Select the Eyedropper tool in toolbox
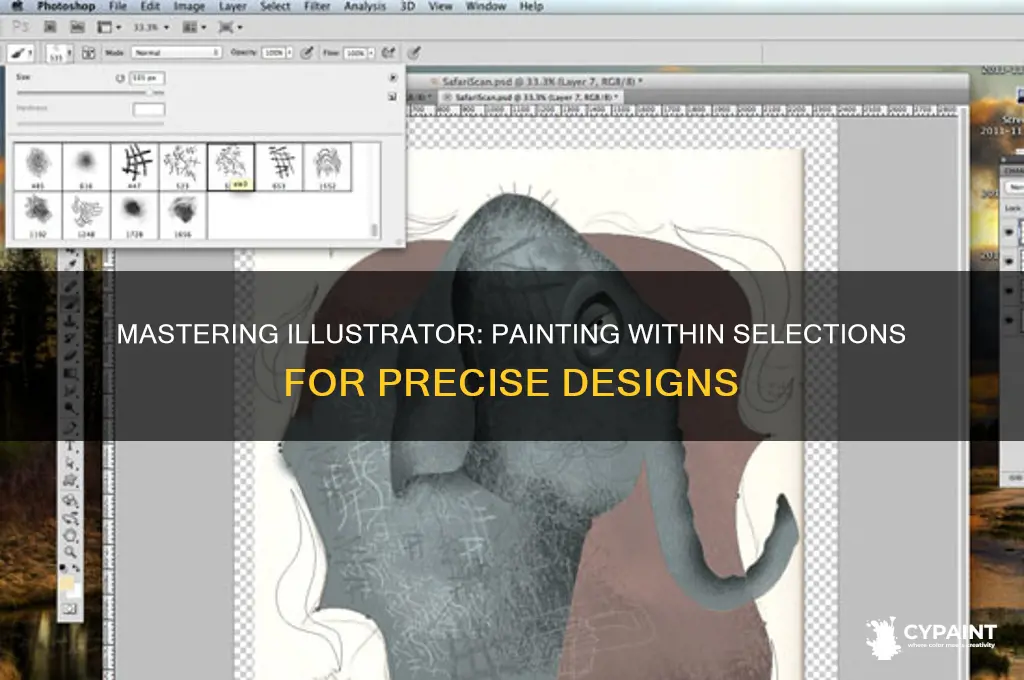This screenshot has height=680, width=1024. point(70,261)
